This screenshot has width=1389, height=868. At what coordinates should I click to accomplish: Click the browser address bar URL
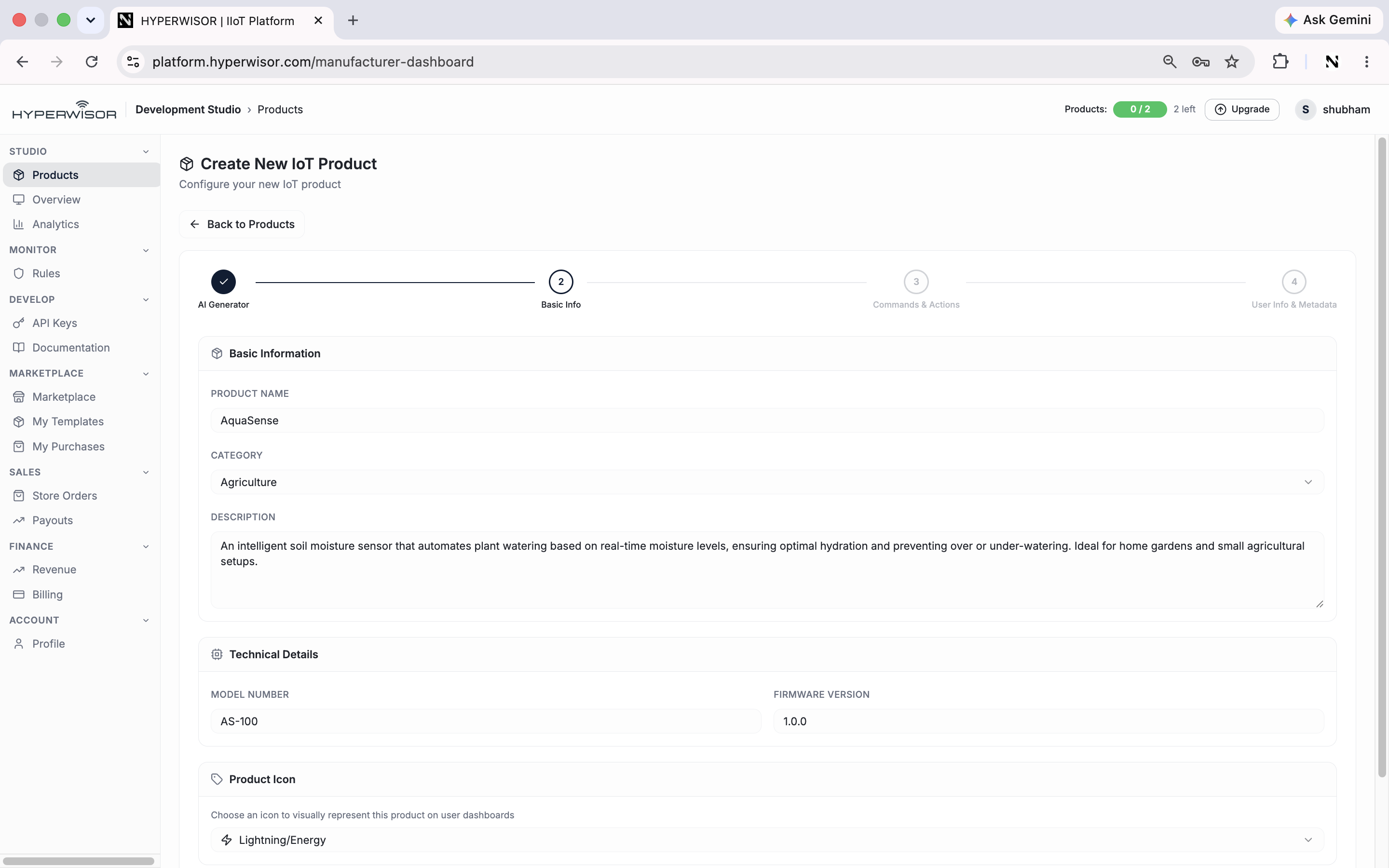pos(313,62)
